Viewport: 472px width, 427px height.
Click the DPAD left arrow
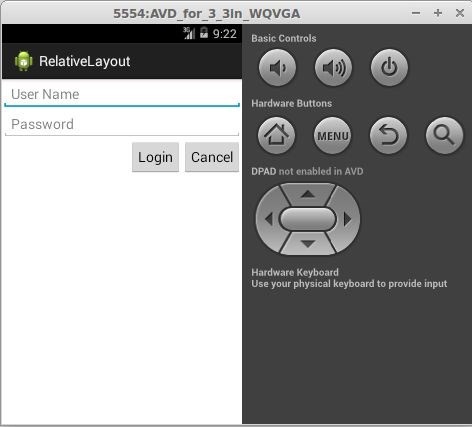[269, 219]
